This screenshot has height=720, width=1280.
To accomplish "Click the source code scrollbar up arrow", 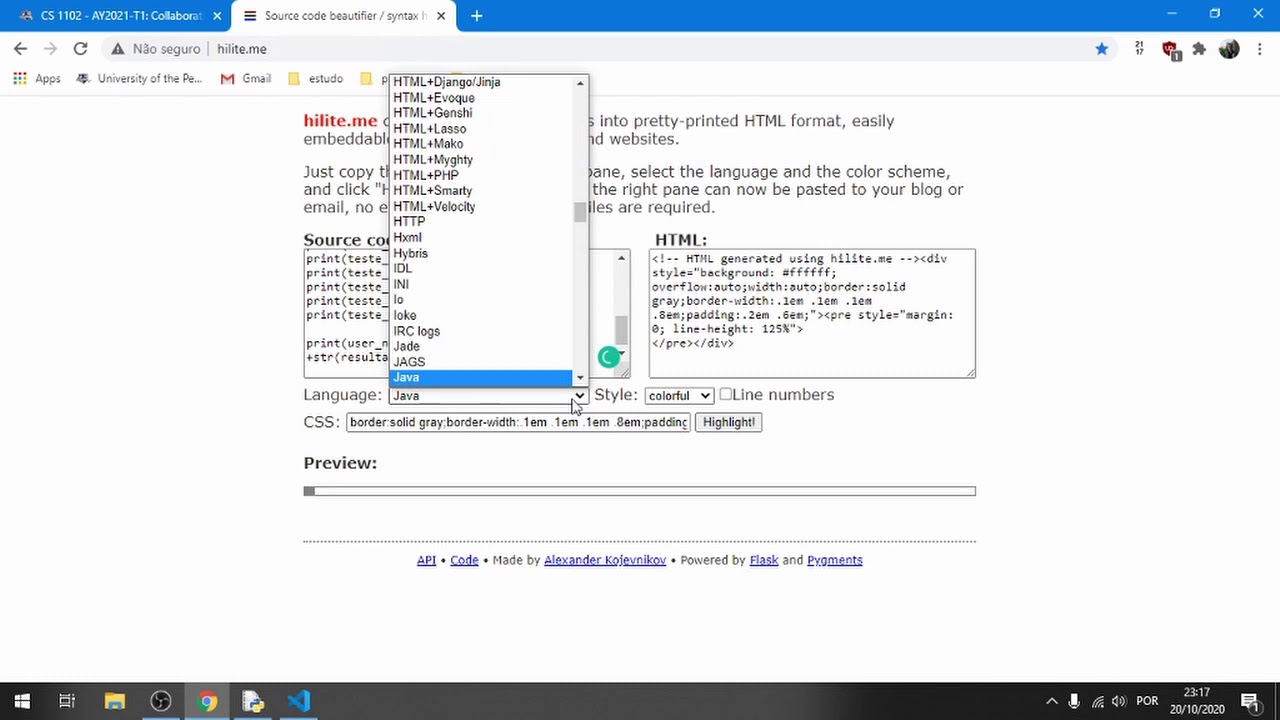I will click(x=621, y=259).
